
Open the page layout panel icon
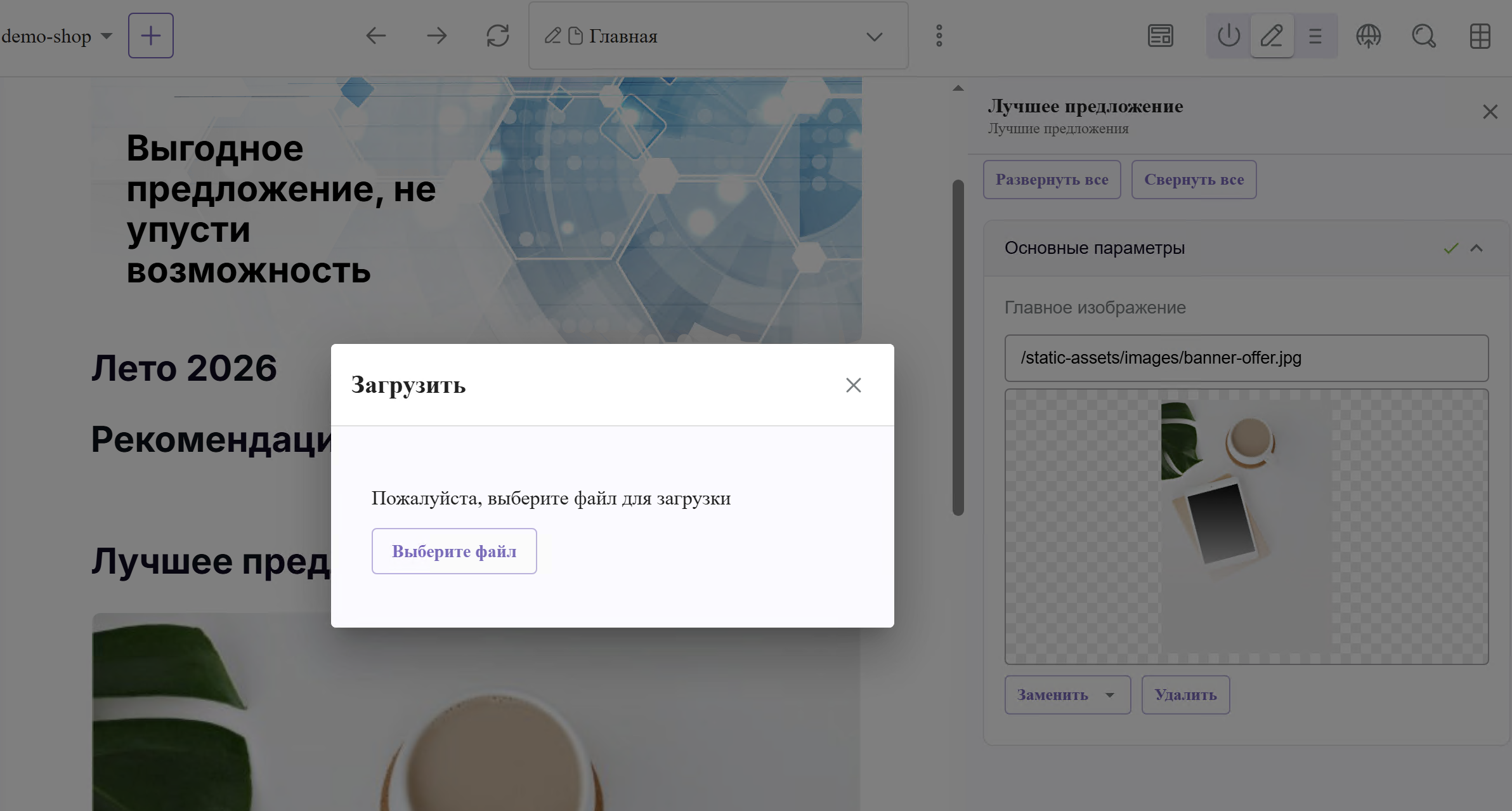[1161, 36]
